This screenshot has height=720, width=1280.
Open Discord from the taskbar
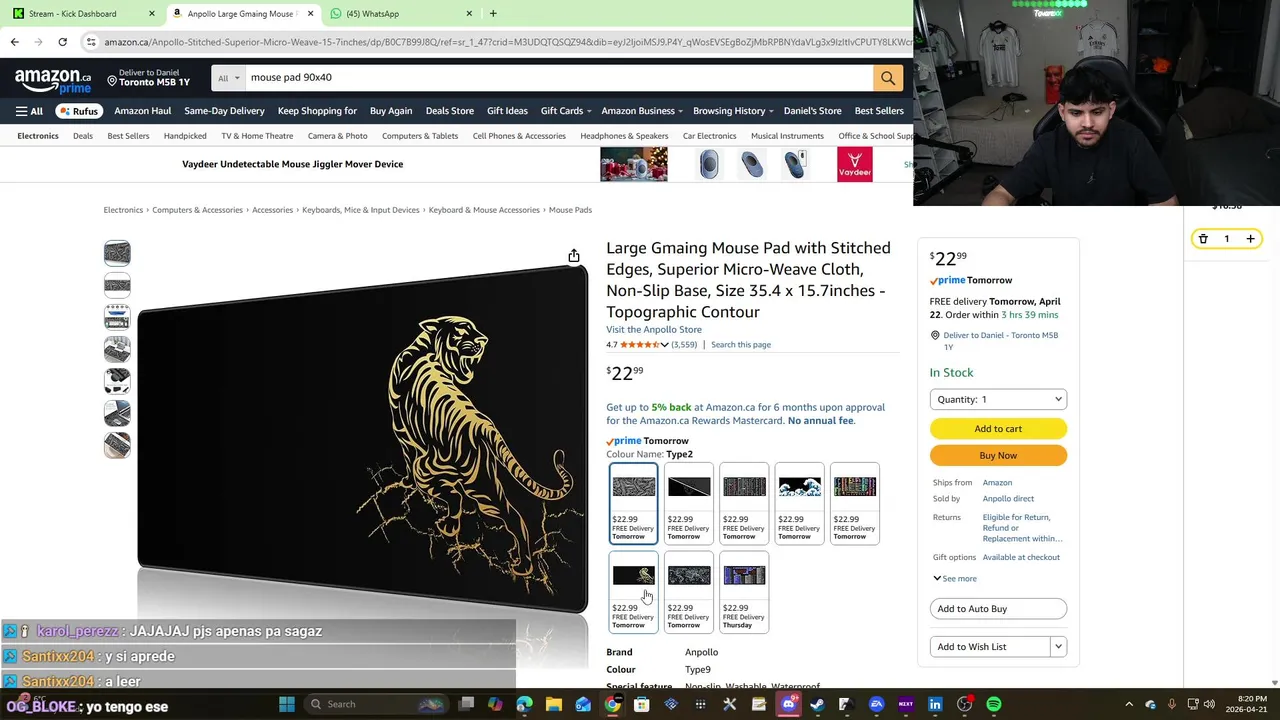[x=788, y=704]
